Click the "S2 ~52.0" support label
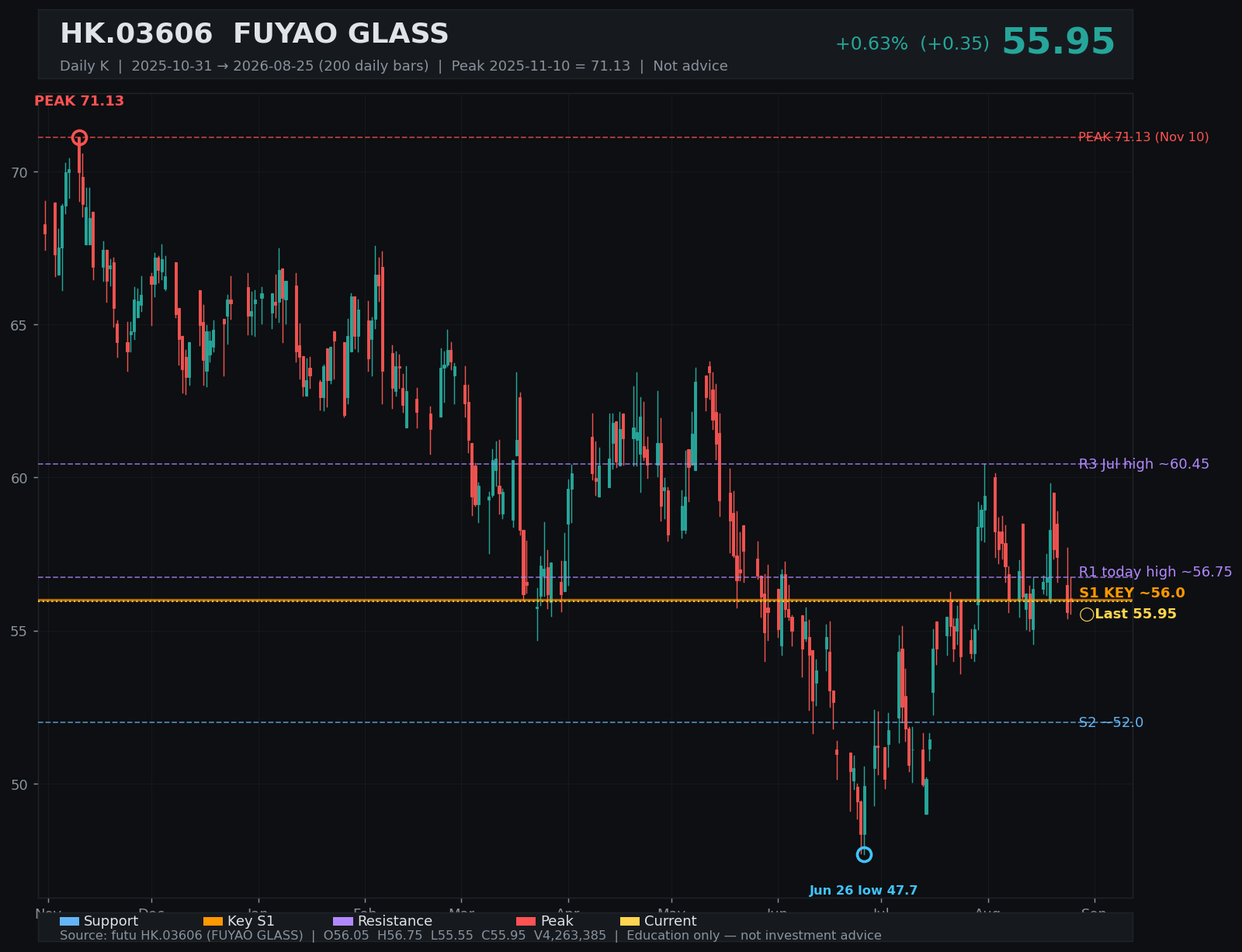This screenshot has width=1242, height=952. pyautogui.click(x=1111, y=722)
